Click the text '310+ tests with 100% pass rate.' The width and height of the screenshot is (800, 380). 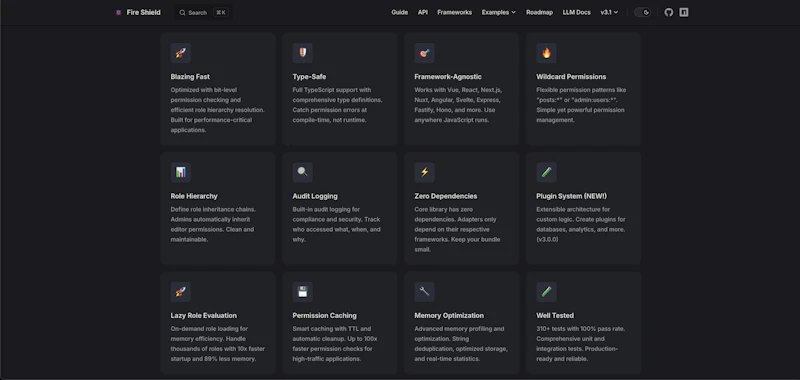(x=581, y=328)
